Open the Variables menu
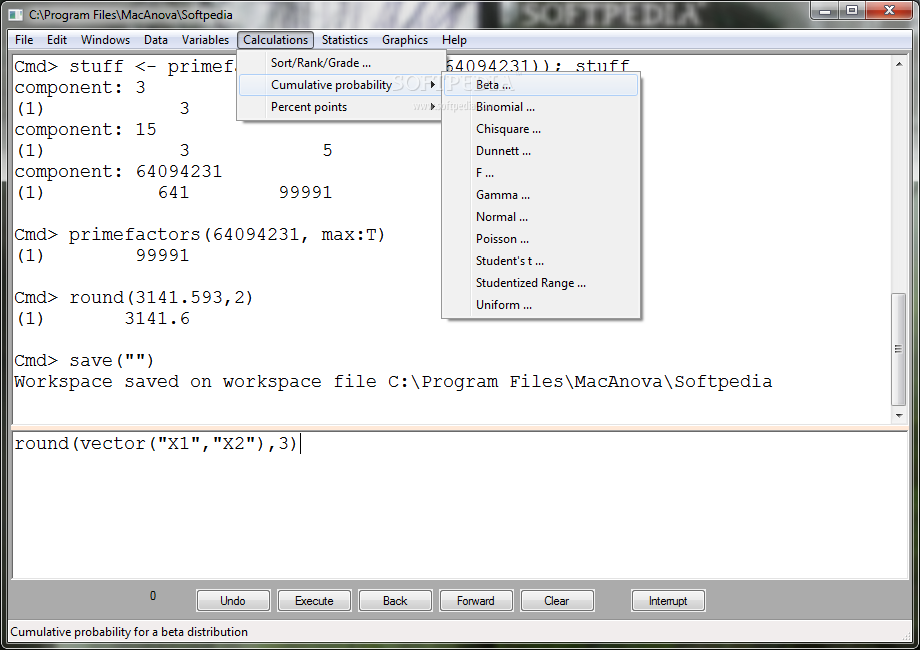Screen dimensions: 920x650 [x=205, y=40]
